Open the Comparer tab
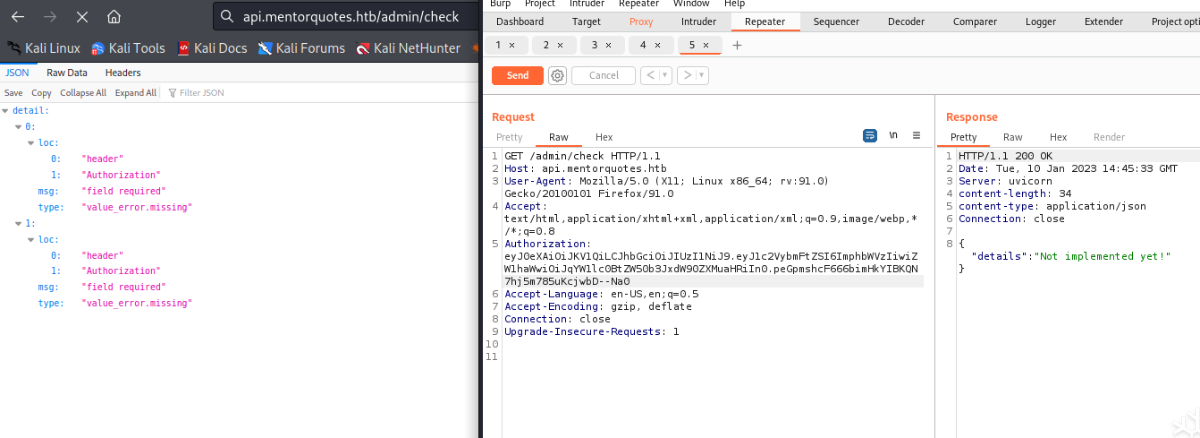The width and height of the screenshot is (1200, 438). (x=974, y=21)
